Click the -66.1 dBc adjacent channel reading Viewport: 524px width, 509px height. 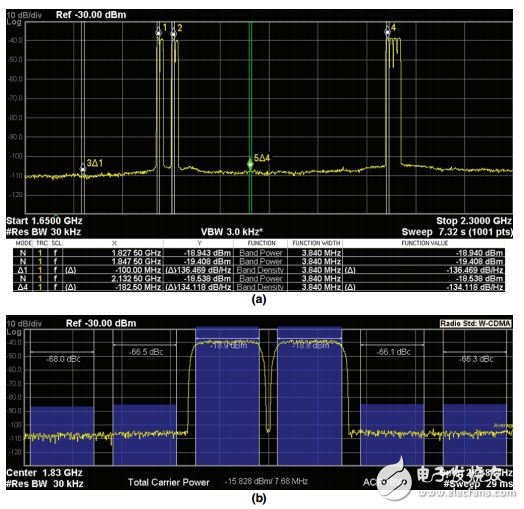point(393,352)
